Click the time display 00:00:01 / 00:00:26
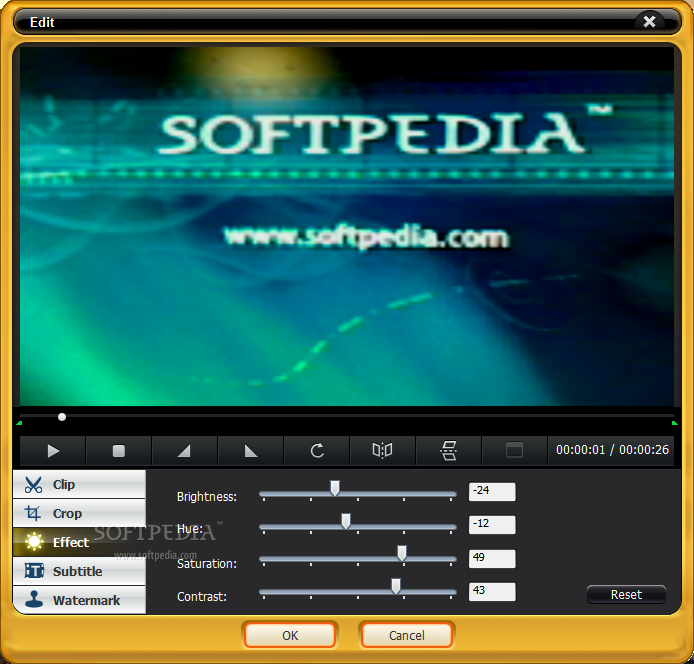 click(x=612, y=450)
